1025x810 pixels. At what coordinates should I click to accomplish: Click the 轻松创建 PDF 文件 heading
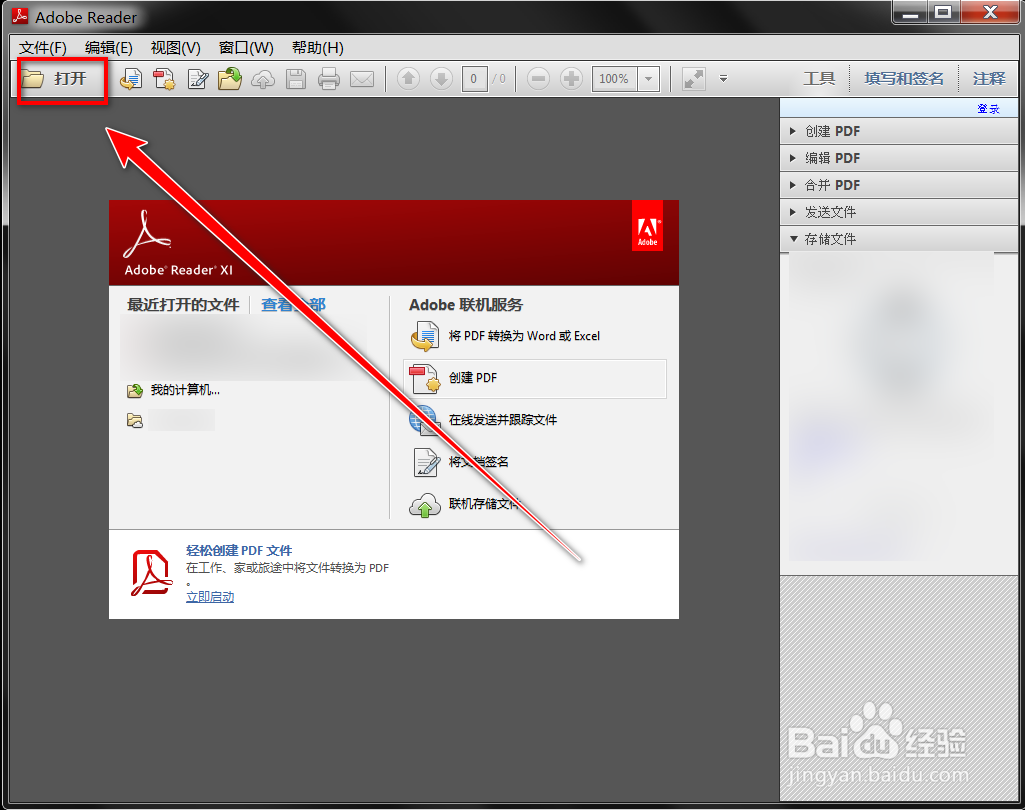(x=239, y=550)
